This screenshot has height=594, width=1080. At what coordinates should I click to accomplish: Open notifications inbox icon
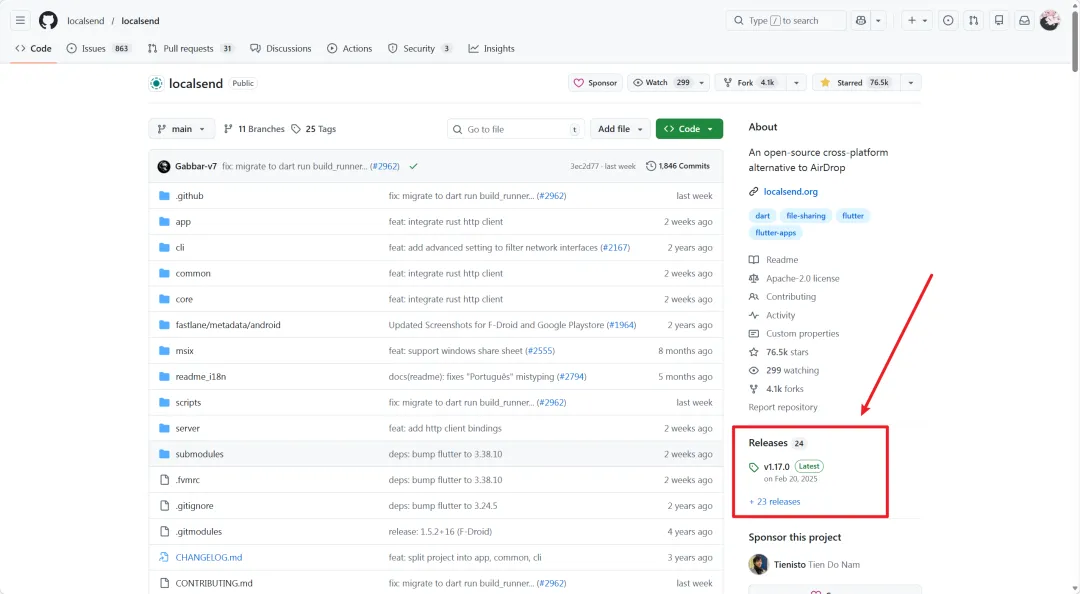coord(1024,21)
